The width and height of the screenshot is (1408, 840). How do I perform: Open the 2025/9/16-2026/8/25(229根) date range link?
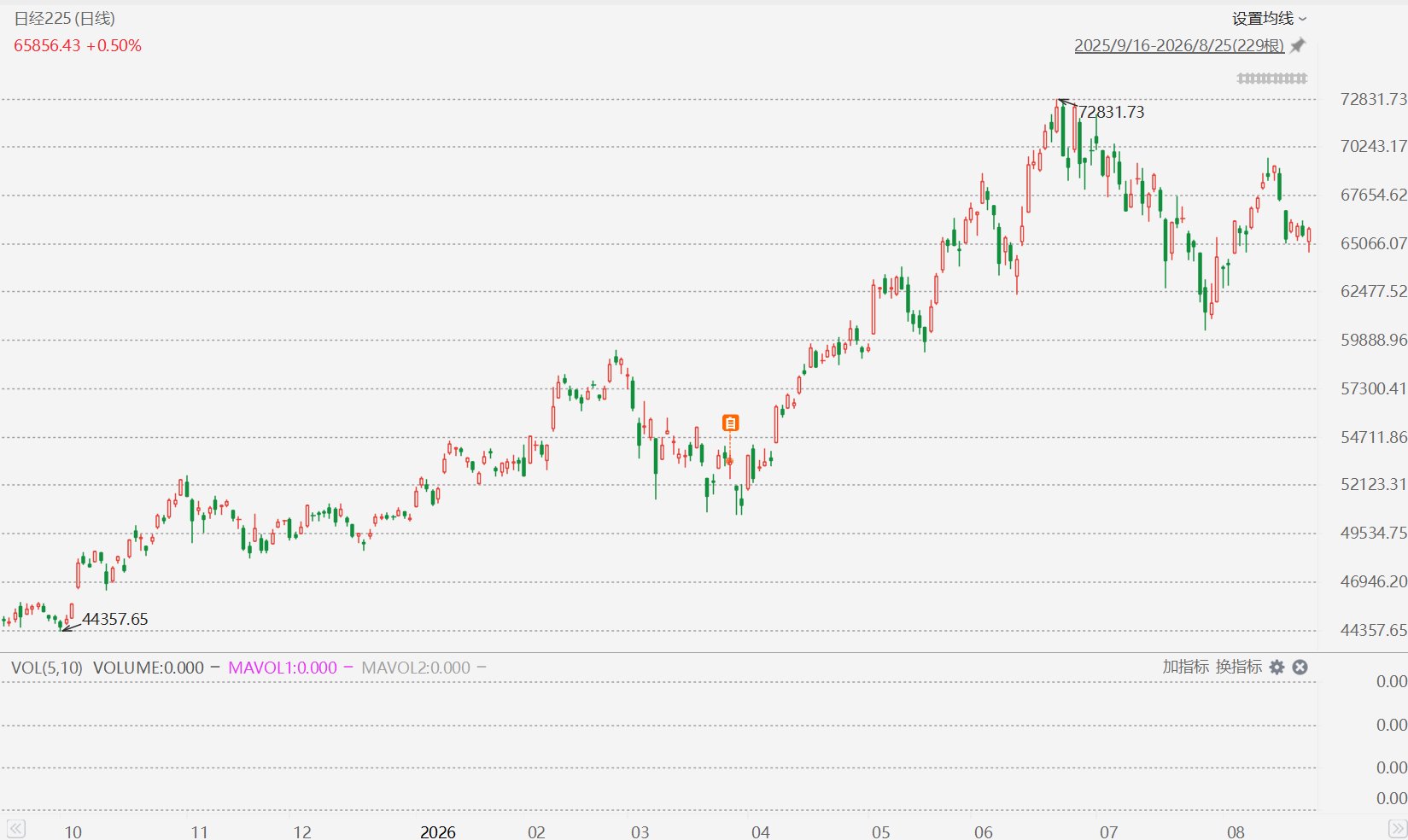pyautogui.click(x=1179, y=45)
